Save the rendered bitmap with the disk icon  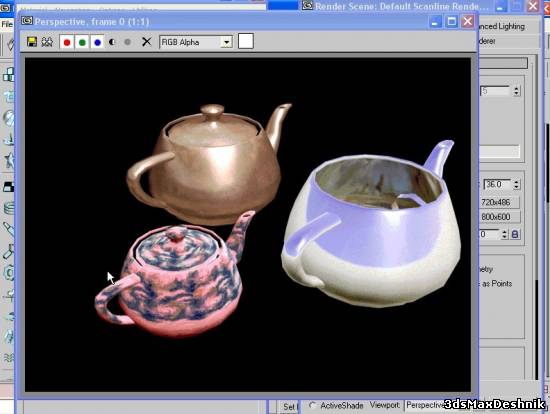coord(32,42)
